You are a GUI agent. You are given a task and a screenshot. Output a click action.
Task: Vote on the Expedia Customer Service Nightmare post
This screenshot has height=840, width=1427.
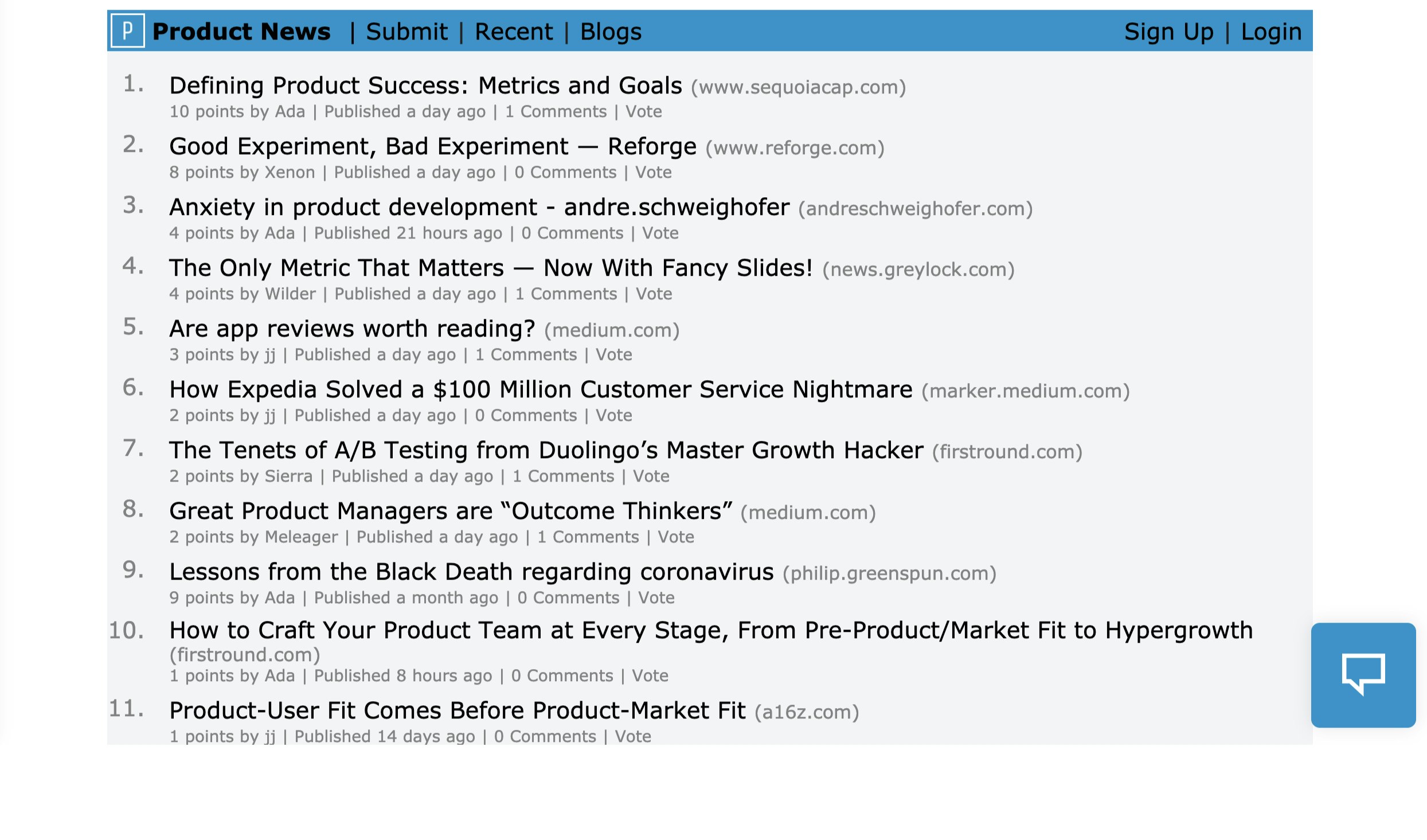[613, 415]
